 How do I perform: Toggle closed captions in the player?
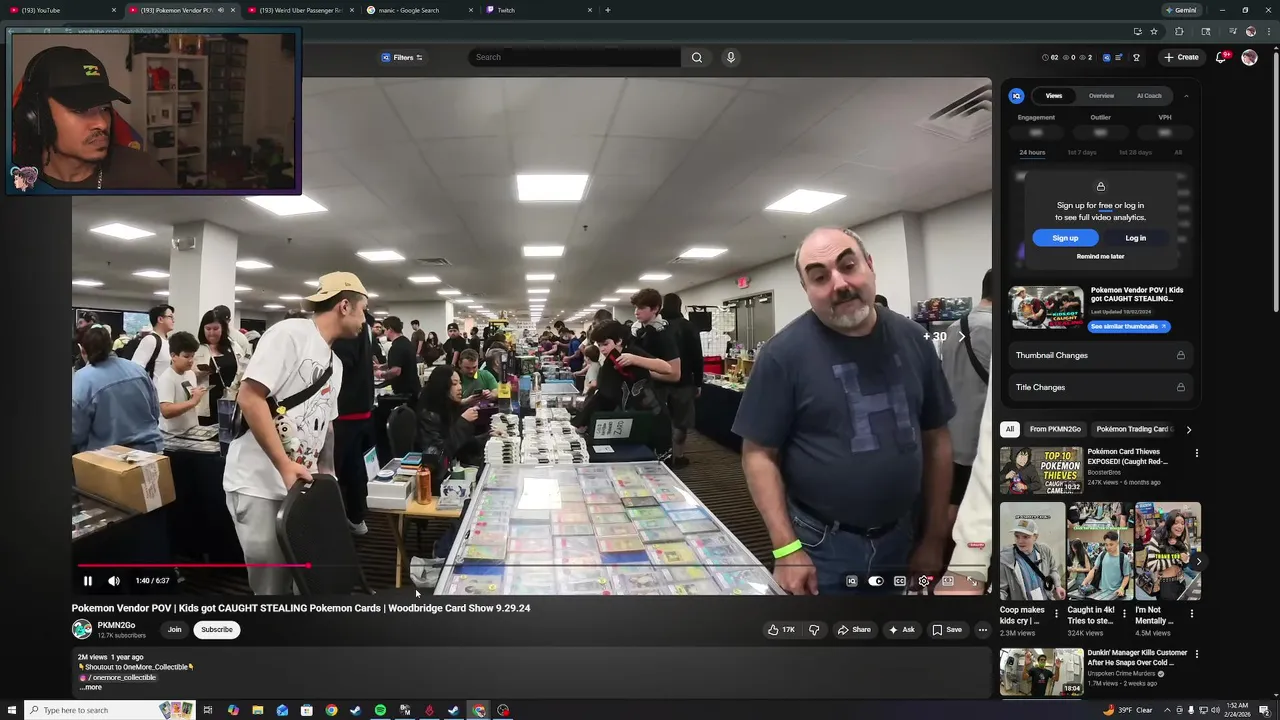click(x=900, y=581)
